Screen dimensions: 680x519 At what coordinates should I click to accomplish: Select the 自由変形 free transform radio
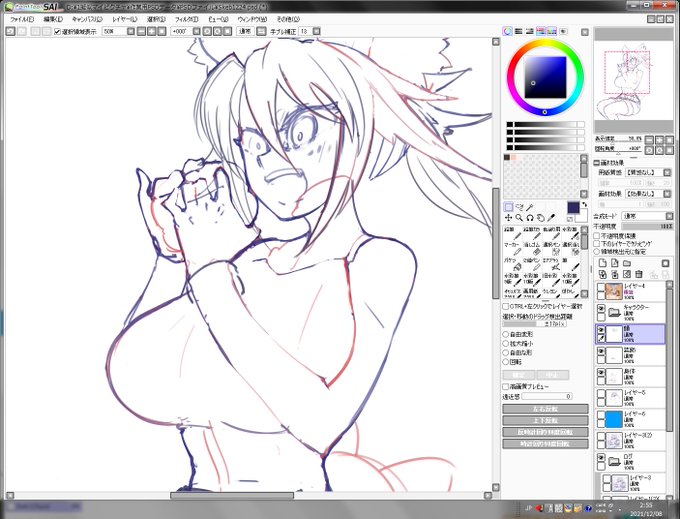tap(506, 335)
